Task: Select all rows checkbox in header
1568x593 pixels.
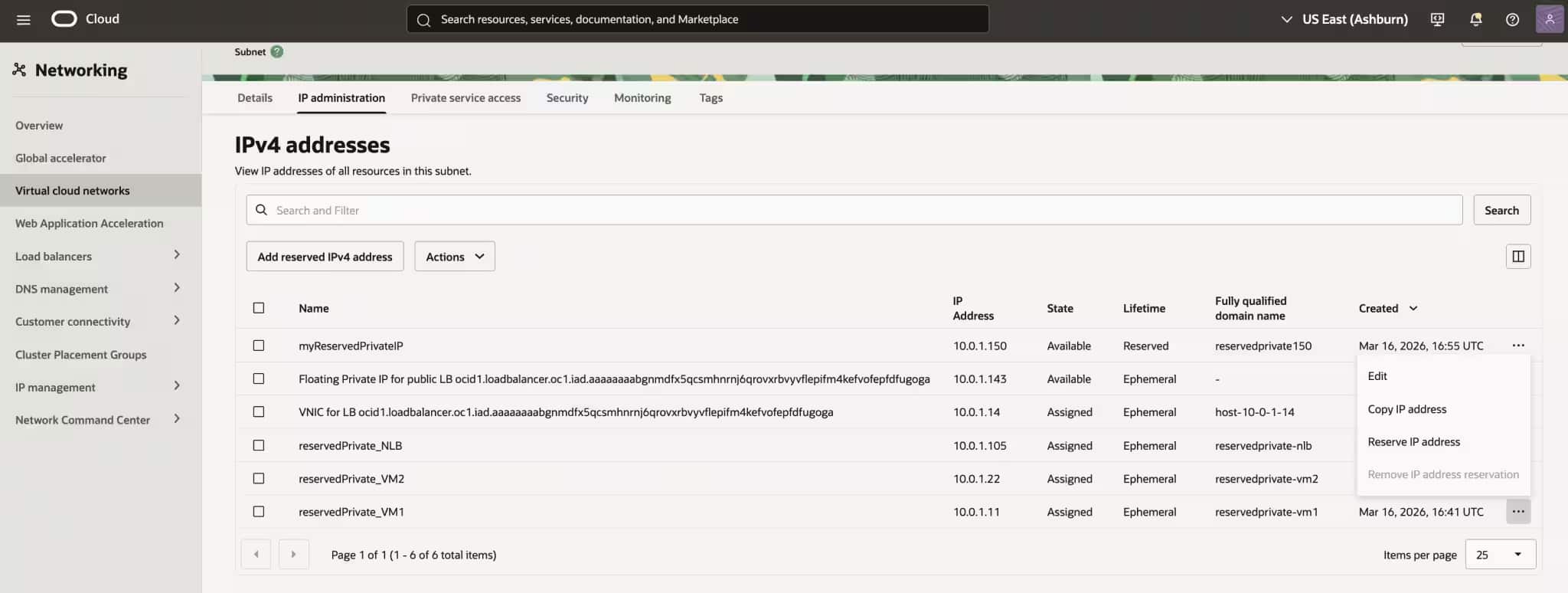Action: point(259,308)
